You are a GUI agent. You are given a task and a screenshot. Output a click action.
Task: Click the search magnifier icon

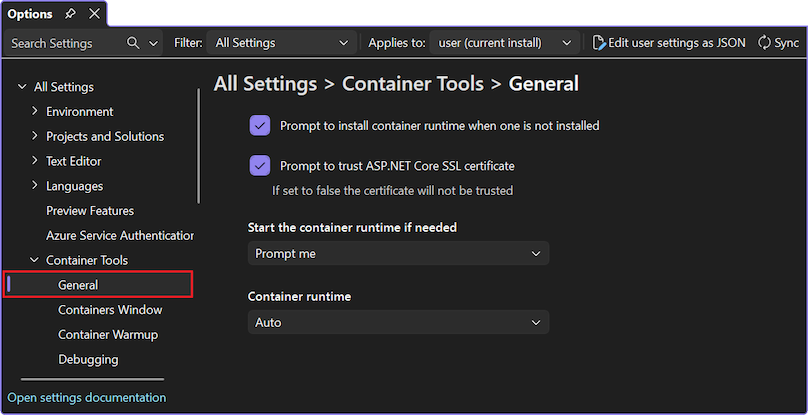pyautogui.click(x=133, y=43)
